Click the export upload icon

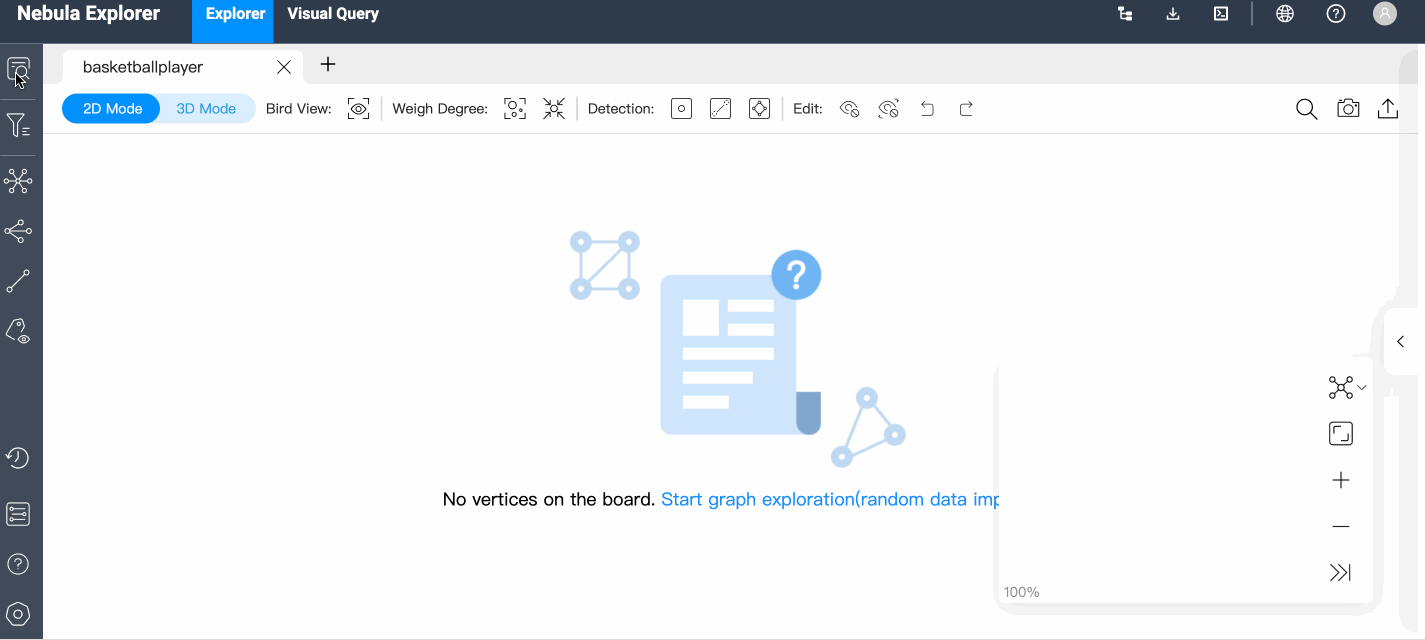1388,109
